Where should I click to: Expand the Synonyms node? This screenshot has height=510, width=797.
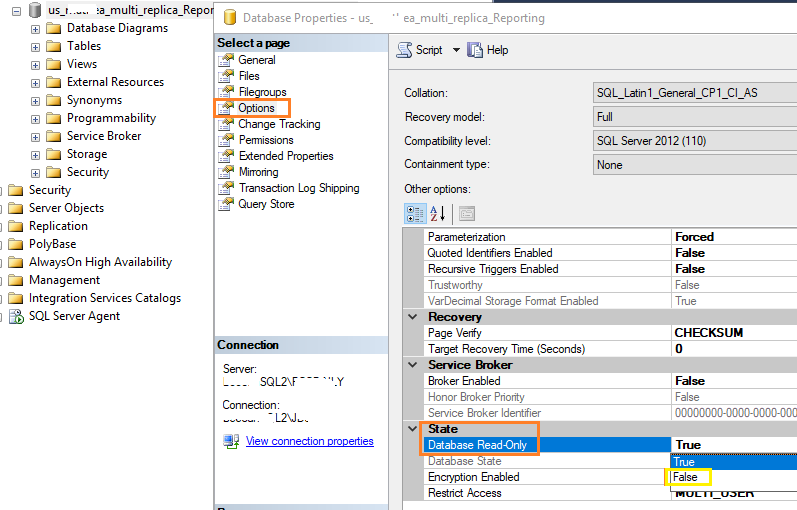pos(35,101)
